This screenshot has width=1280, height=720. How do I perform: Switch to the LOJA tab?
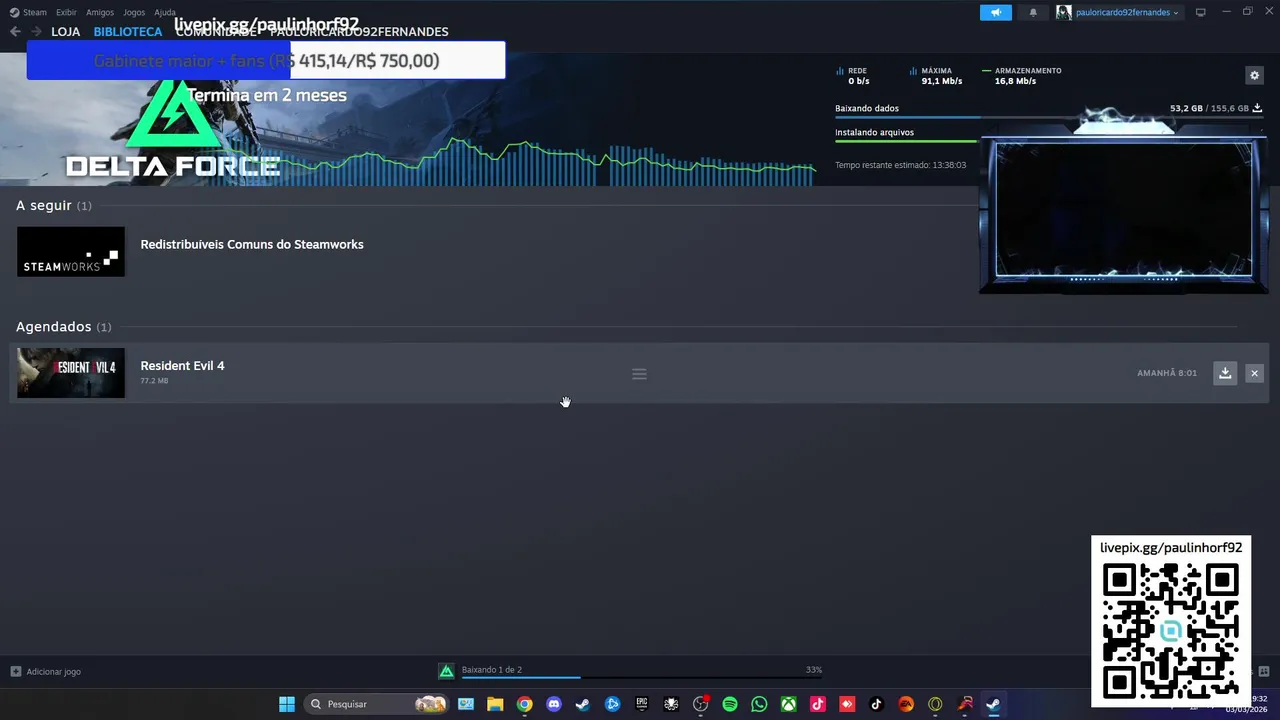click(66, 32)
